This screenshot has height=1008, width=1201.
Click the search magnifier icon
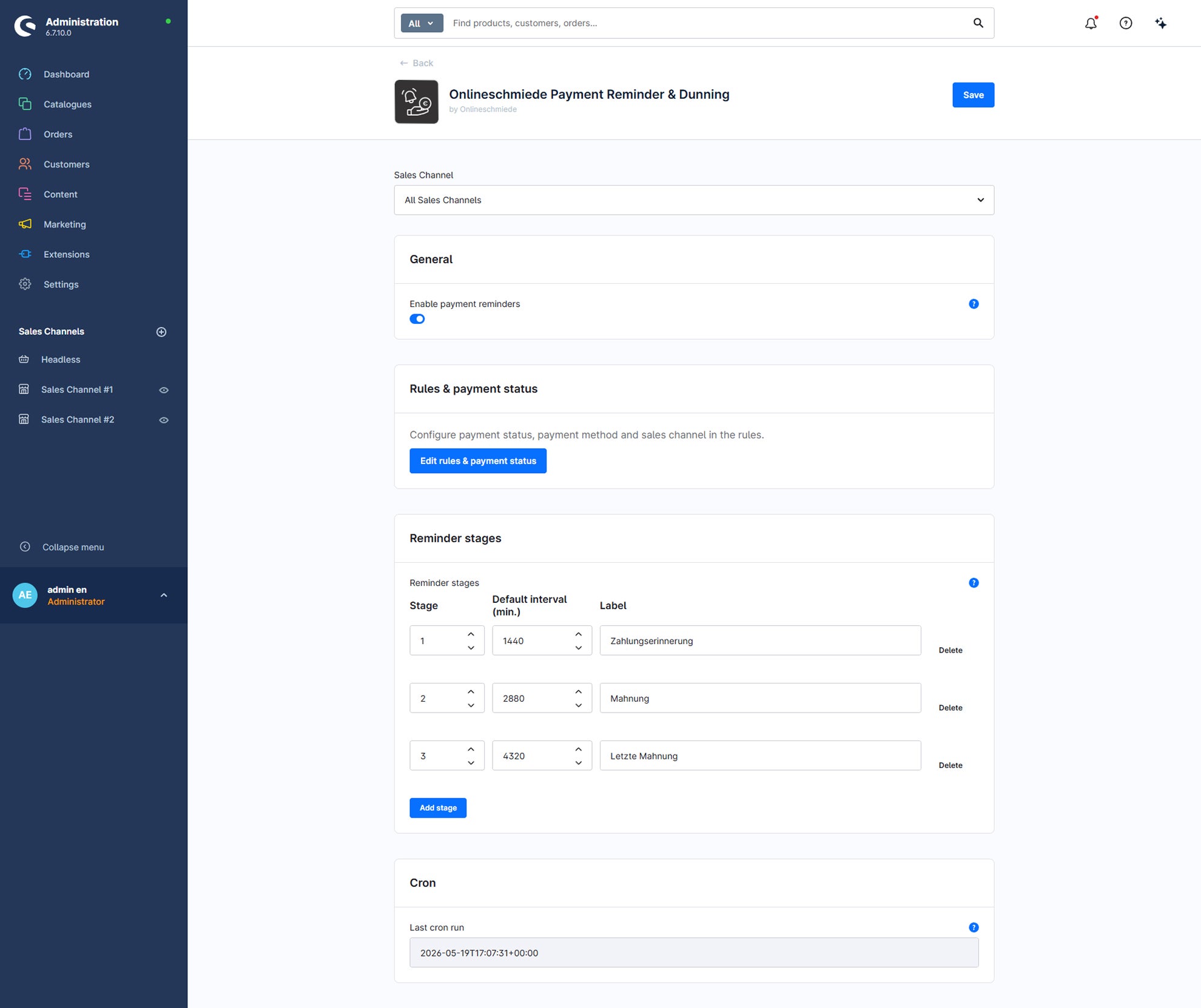tap(978, 23)
